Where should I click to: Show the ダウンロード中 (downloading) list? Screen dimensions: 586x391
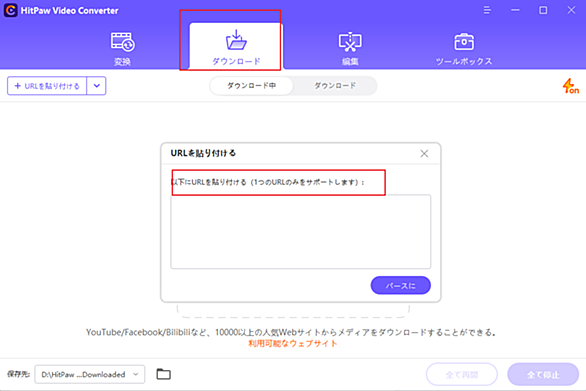pyautogui.click(x=252, y=86)
